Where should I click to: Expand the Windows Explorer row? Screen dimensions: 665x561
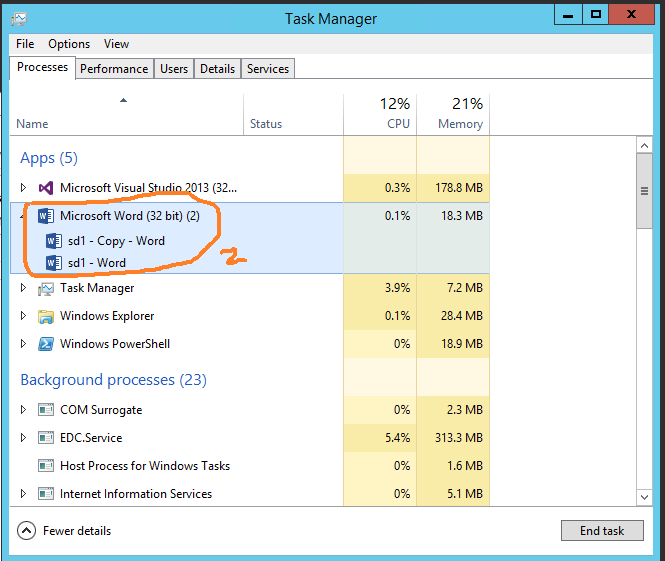click(x=23, y=315)
